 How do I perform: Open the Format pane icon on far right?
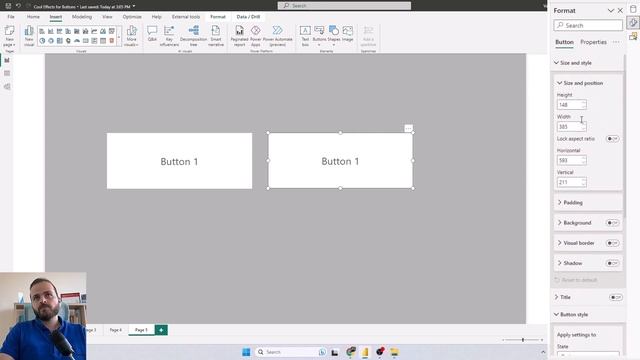[633, 22]
